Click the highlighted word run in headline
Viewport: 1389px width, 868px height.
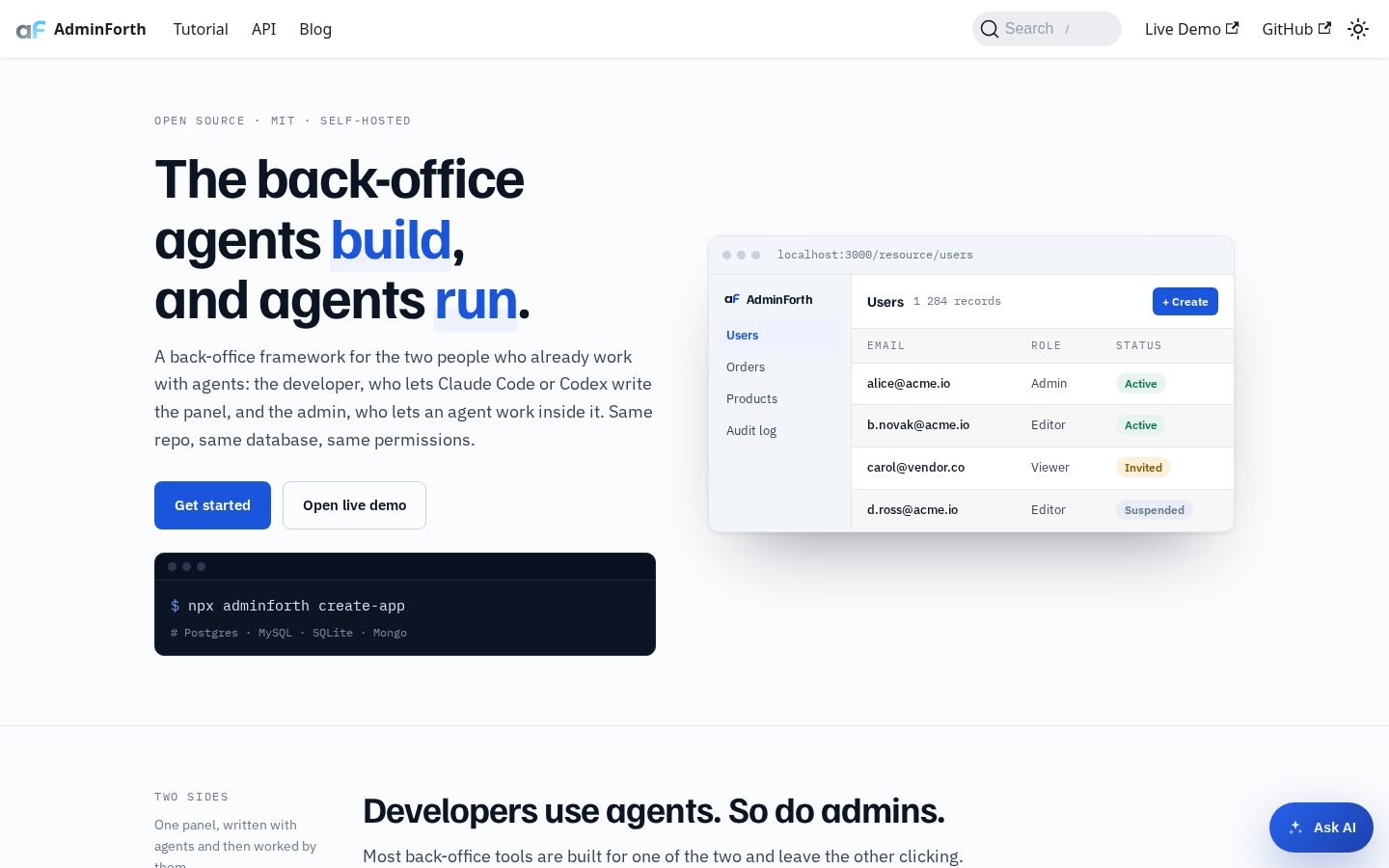pyautogui.click(x=476, y=301)
